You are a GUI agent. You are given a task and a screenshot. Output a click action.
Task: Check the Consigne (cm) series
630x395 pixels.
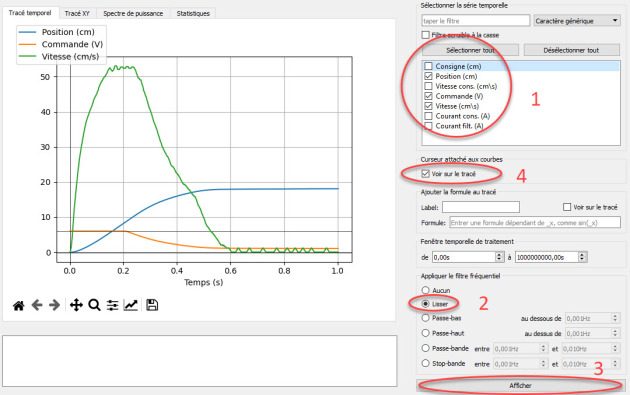click(x=429, y=66)
